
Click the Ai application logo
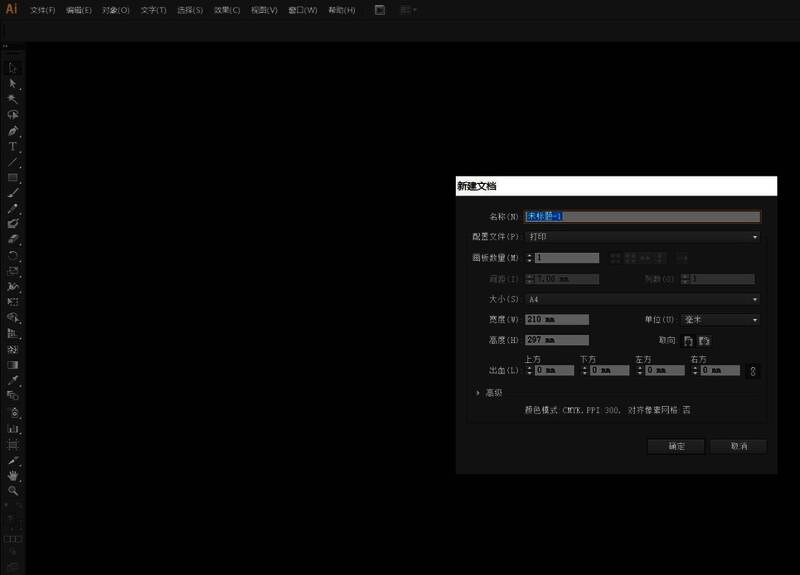[x=11, y=9]
